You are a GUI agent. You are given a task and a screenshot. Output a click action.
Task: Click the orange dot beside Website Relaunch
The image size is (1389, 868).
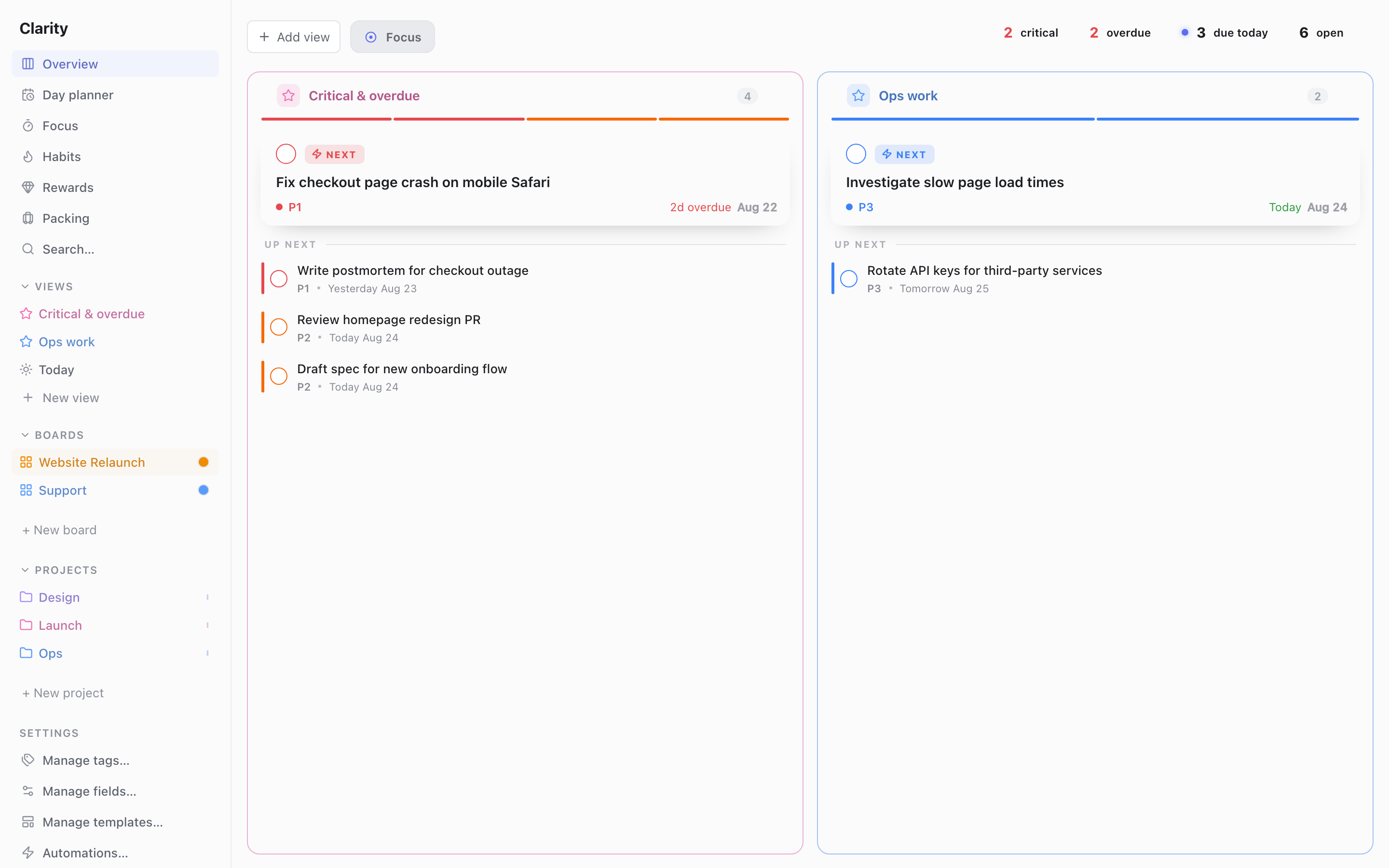point(203,462)
